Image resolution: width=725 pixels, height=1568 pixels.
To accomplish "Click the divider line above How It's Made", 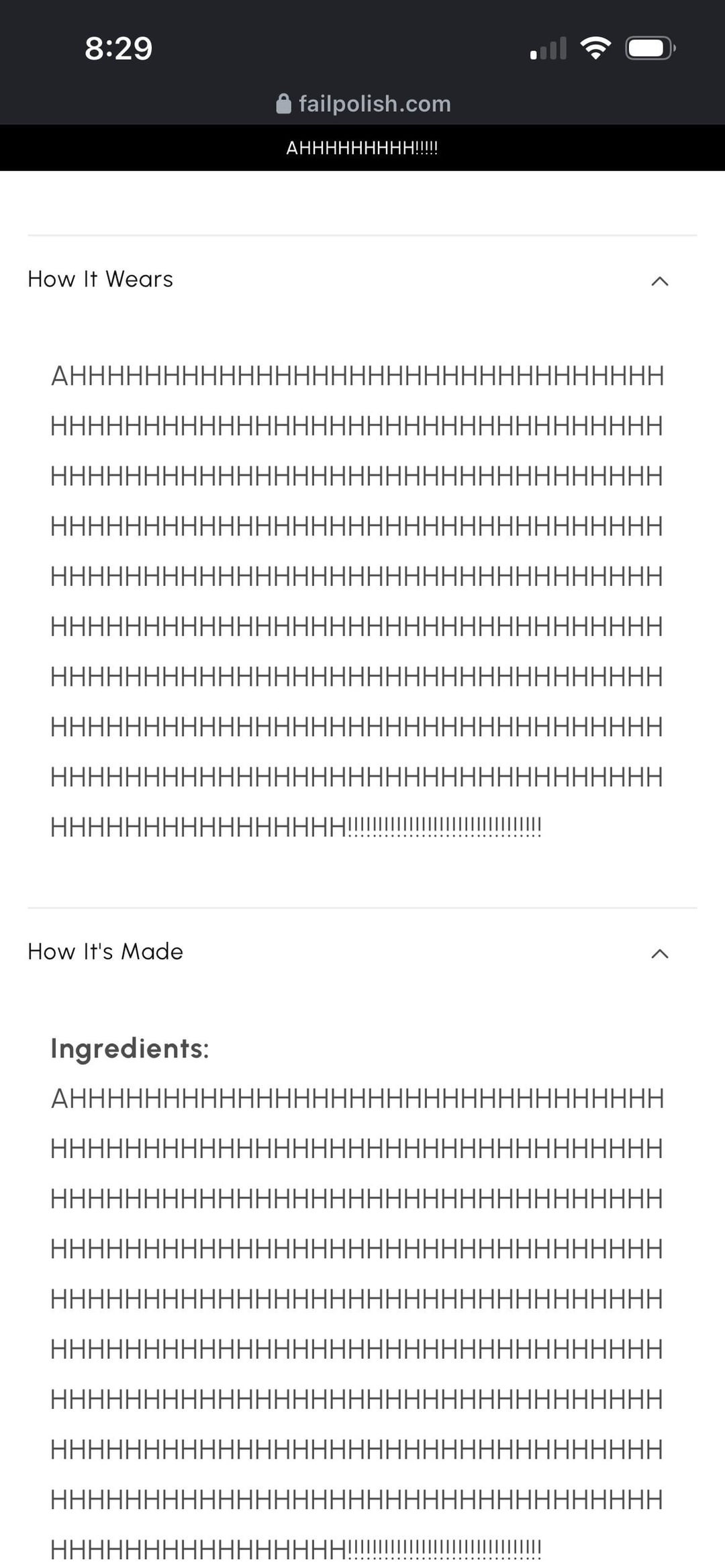I will point(362,908).
